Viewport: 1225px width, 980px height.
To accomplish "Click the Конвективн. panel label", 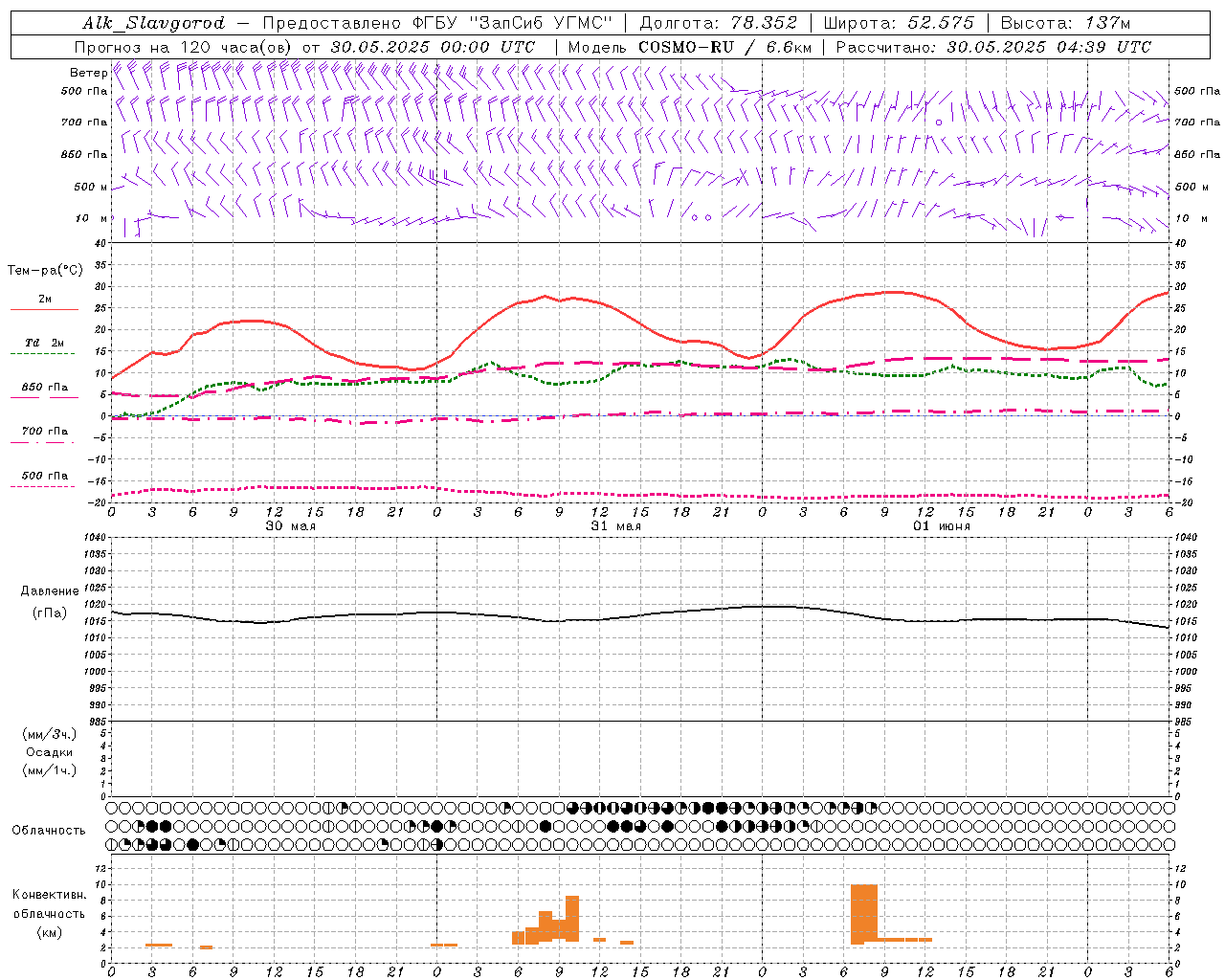I will click(x=50, y=895).
